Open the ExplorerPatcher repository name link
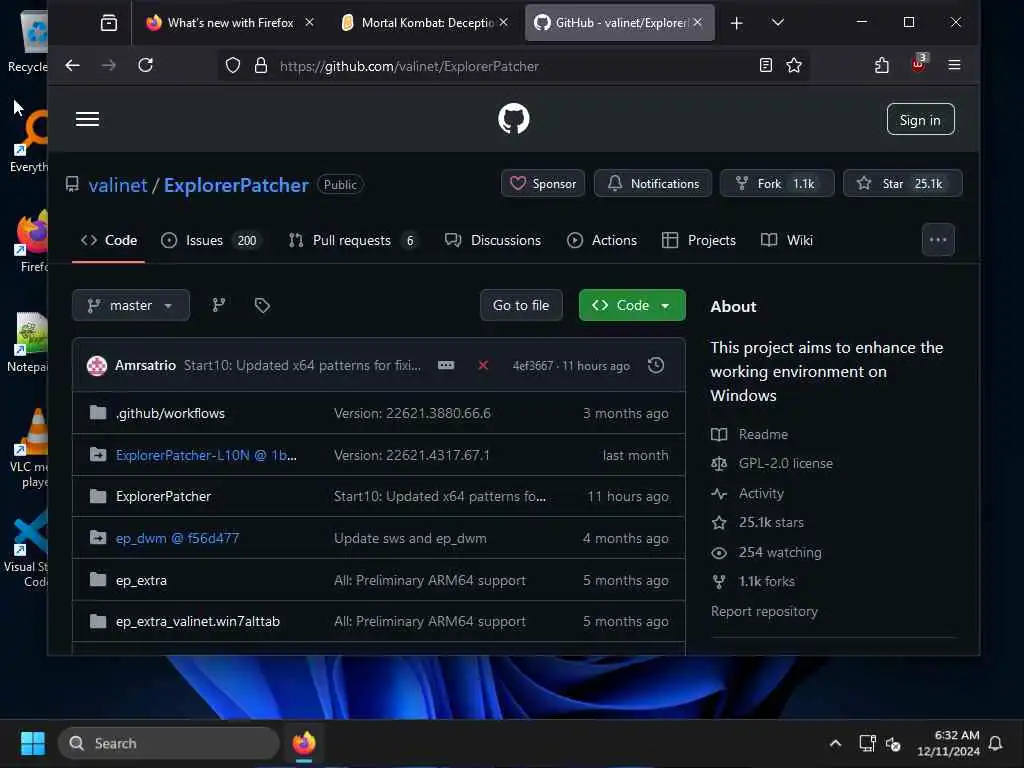The height and width of the screenshot is (768, 1024). coord(236,185)
